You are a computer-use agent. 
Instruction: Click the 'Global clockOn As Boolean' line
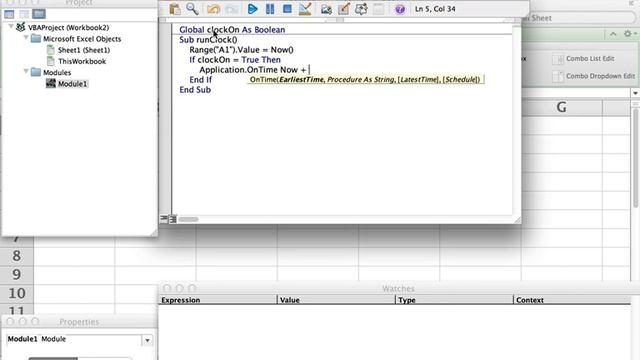[232, 30]
